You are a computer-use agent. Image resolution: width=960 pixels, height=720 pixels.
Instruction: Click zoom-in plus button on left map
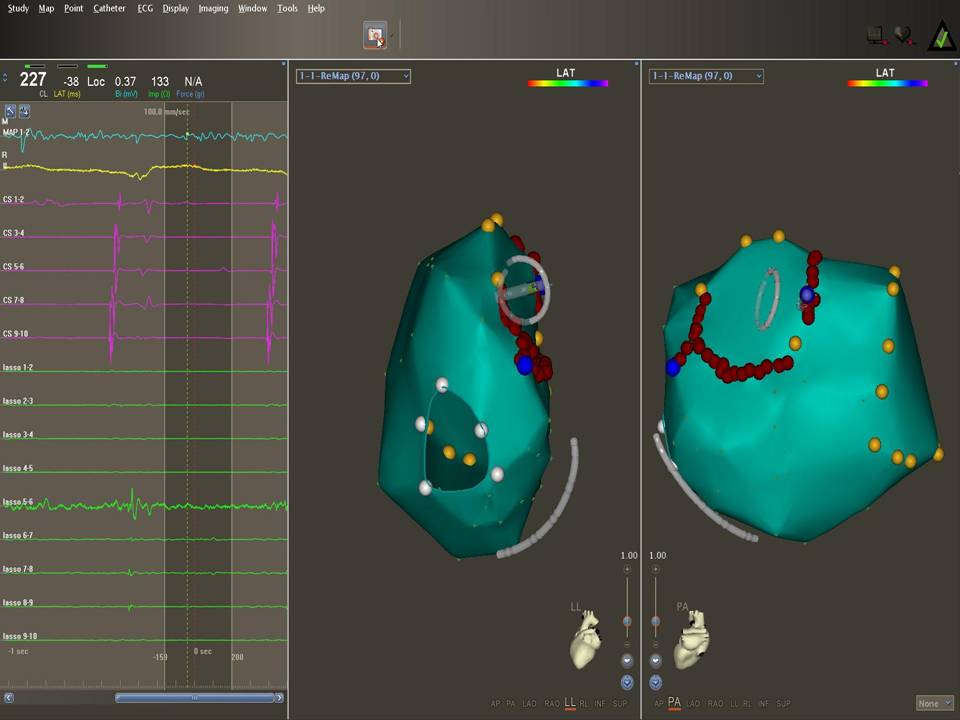tap(627, 569)
